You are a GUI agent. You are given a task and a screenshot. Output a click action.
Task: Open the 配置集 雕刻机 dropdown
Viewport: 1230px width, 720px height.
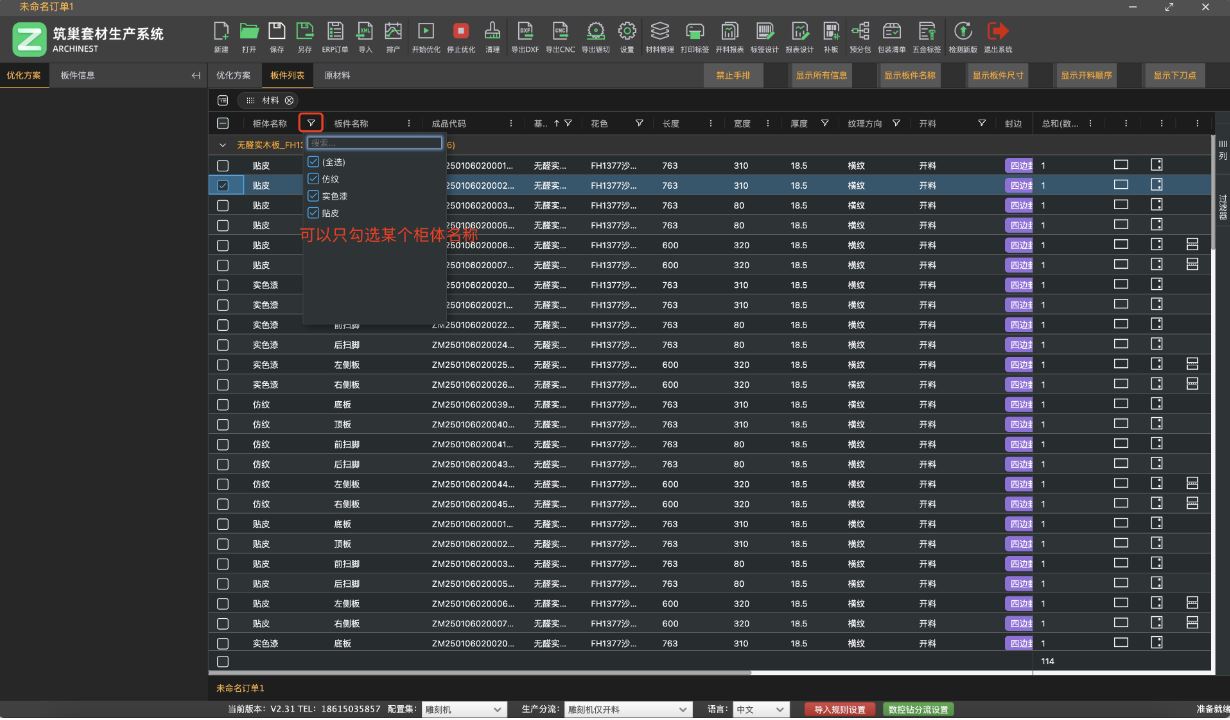click(x=464, y=709)
